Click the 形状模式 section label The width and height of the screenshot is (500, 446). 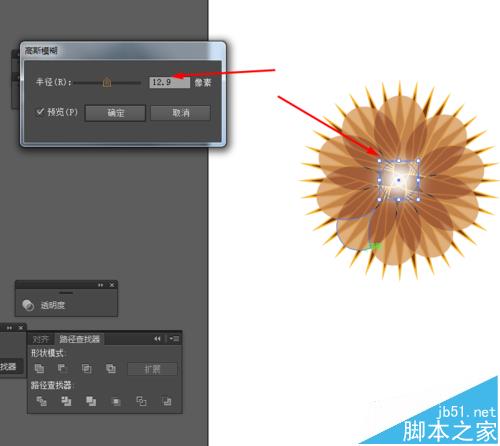(48, 353)
